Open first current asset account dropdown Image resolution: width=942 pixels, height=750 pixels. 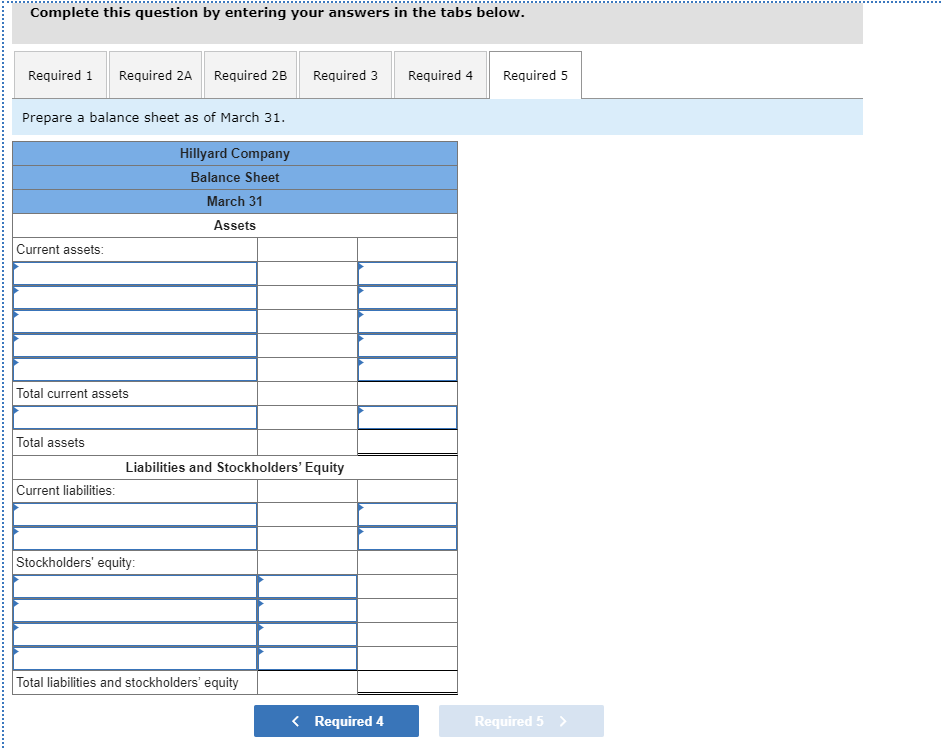click(135, 273)
